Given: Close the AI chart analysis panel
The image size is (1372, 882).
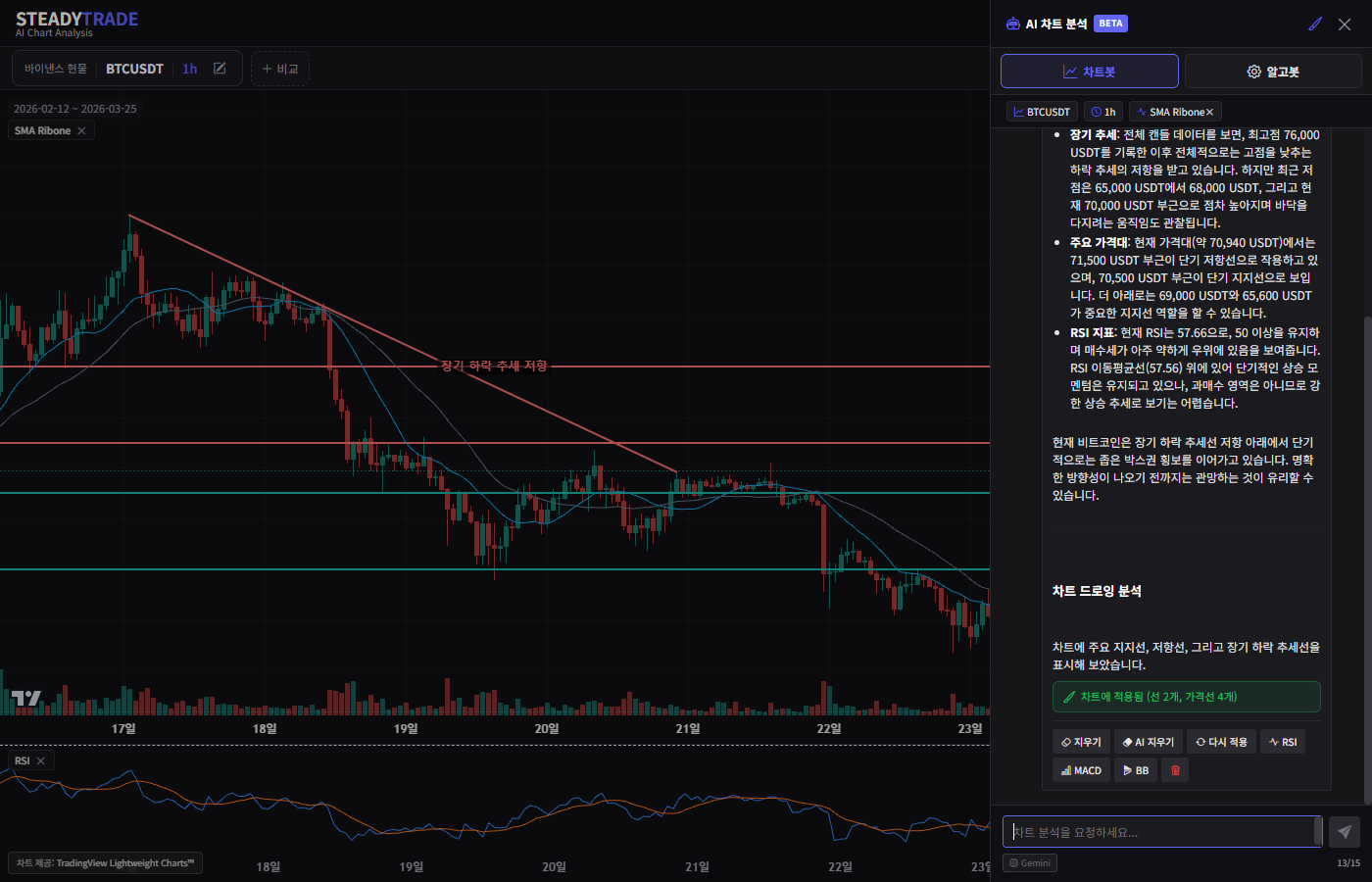Looking at the screenshot, I should (x=1345, y=24).
